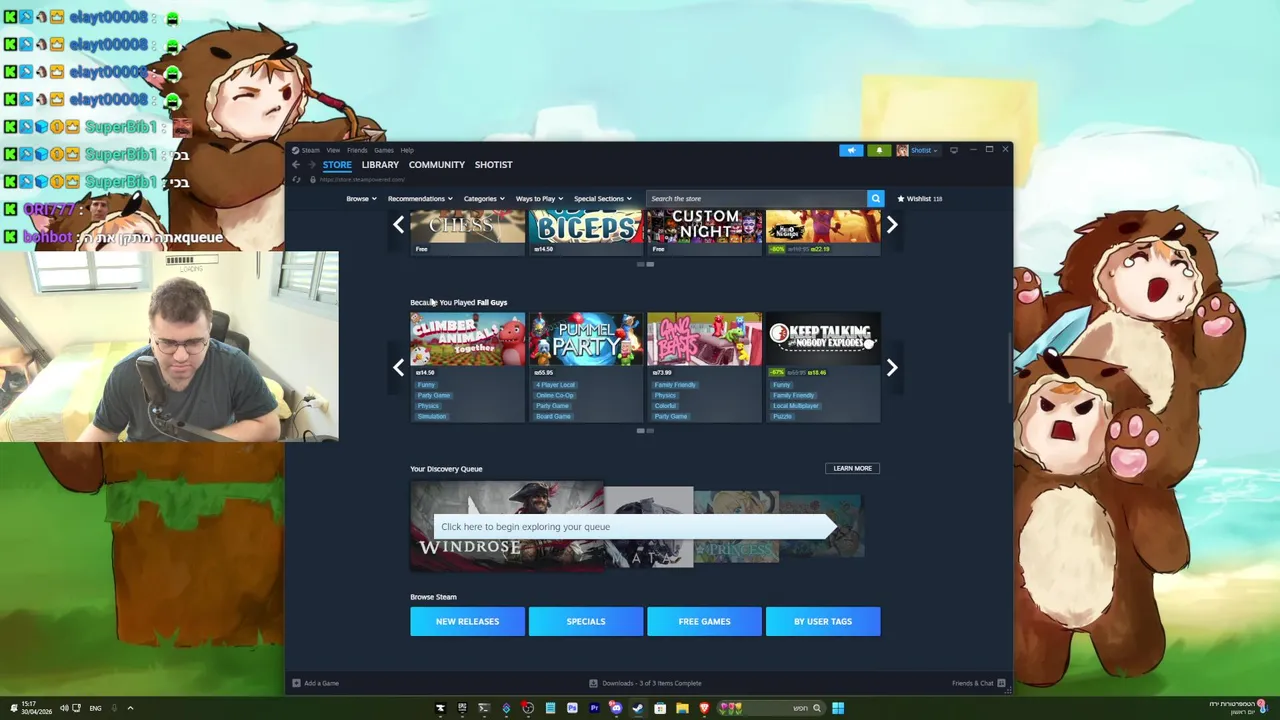Open the Custom Night game thumbnail

(x=704, y=227)
